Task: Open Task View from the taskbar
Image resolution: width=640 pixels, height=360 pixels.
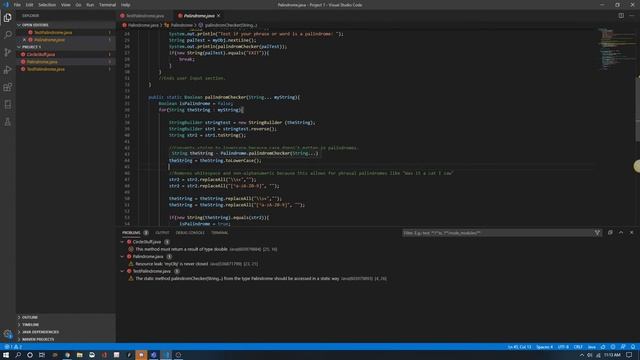Action: tap(42, 355)
